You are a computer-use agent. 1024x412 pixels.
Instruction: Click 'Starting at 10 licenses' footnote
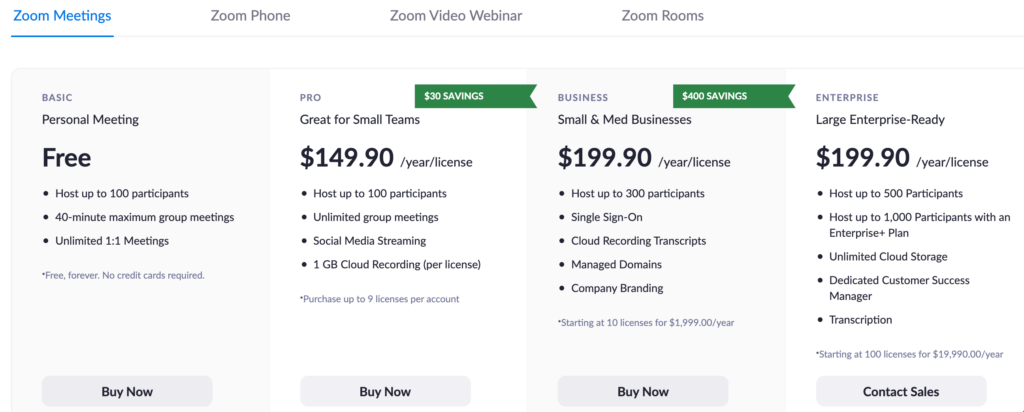tap(647, 323)
